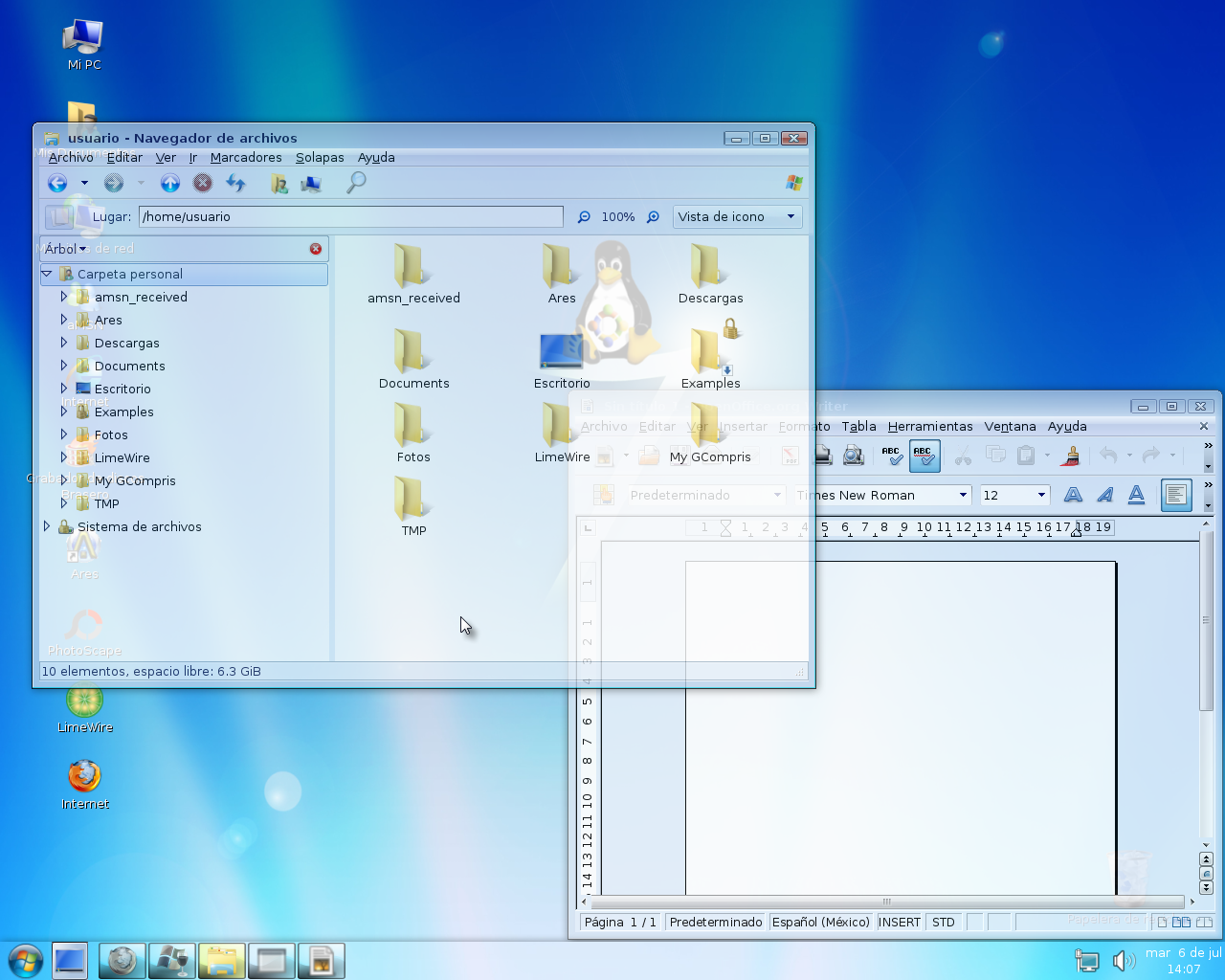The width and height of the screenshot is (1225, 980).
Task: Open Ir menu in file browser
Action: (x=192, y=158)
